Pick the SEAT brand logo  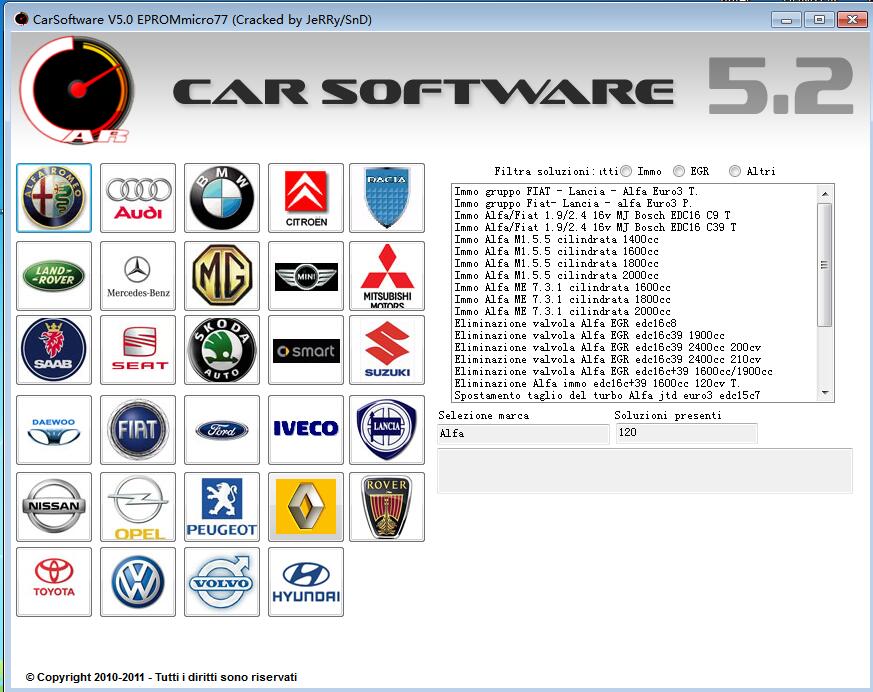tap(138, 350)
